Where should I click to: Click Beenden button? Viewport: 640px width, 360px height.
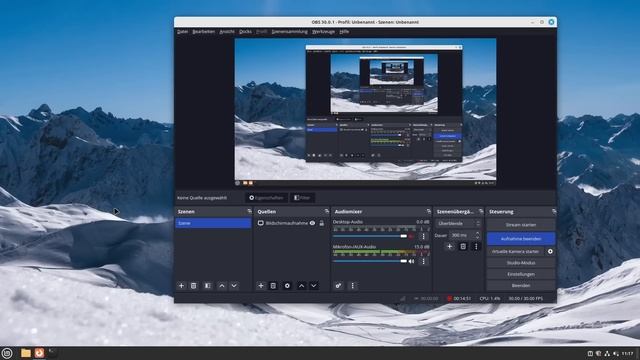coord(521,285)
